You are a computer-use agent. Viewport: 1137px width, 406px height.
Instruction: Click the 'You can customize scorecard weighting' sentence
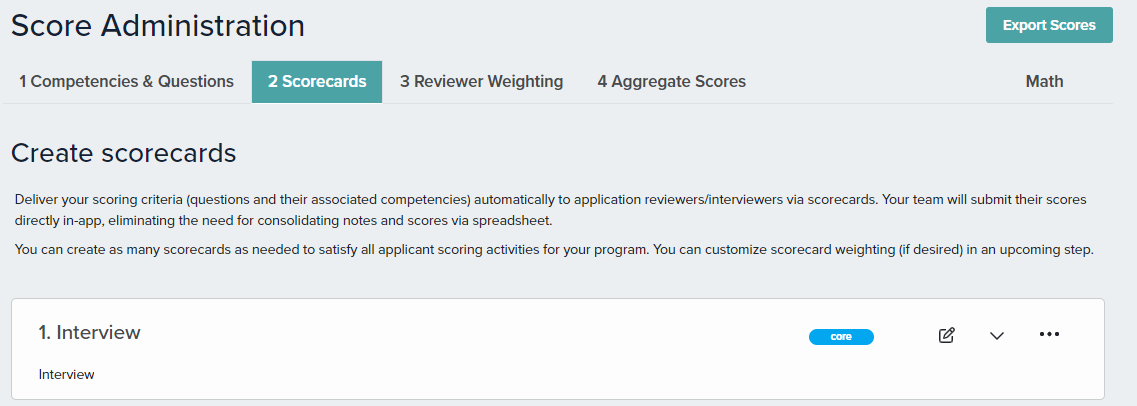pos(873,250)
